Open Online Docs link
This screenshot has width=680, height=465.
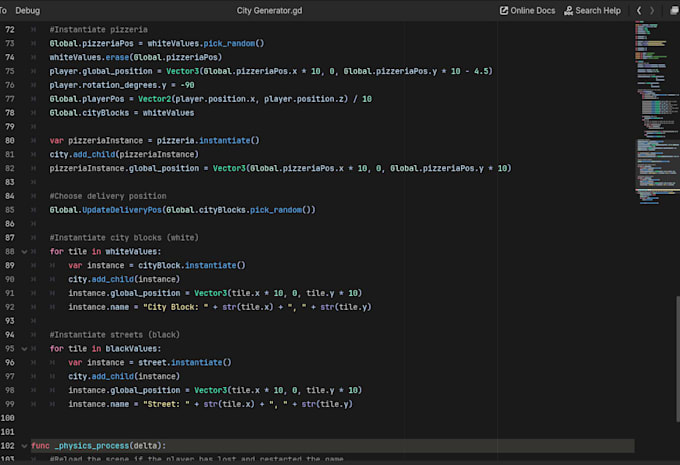[527, 10]
